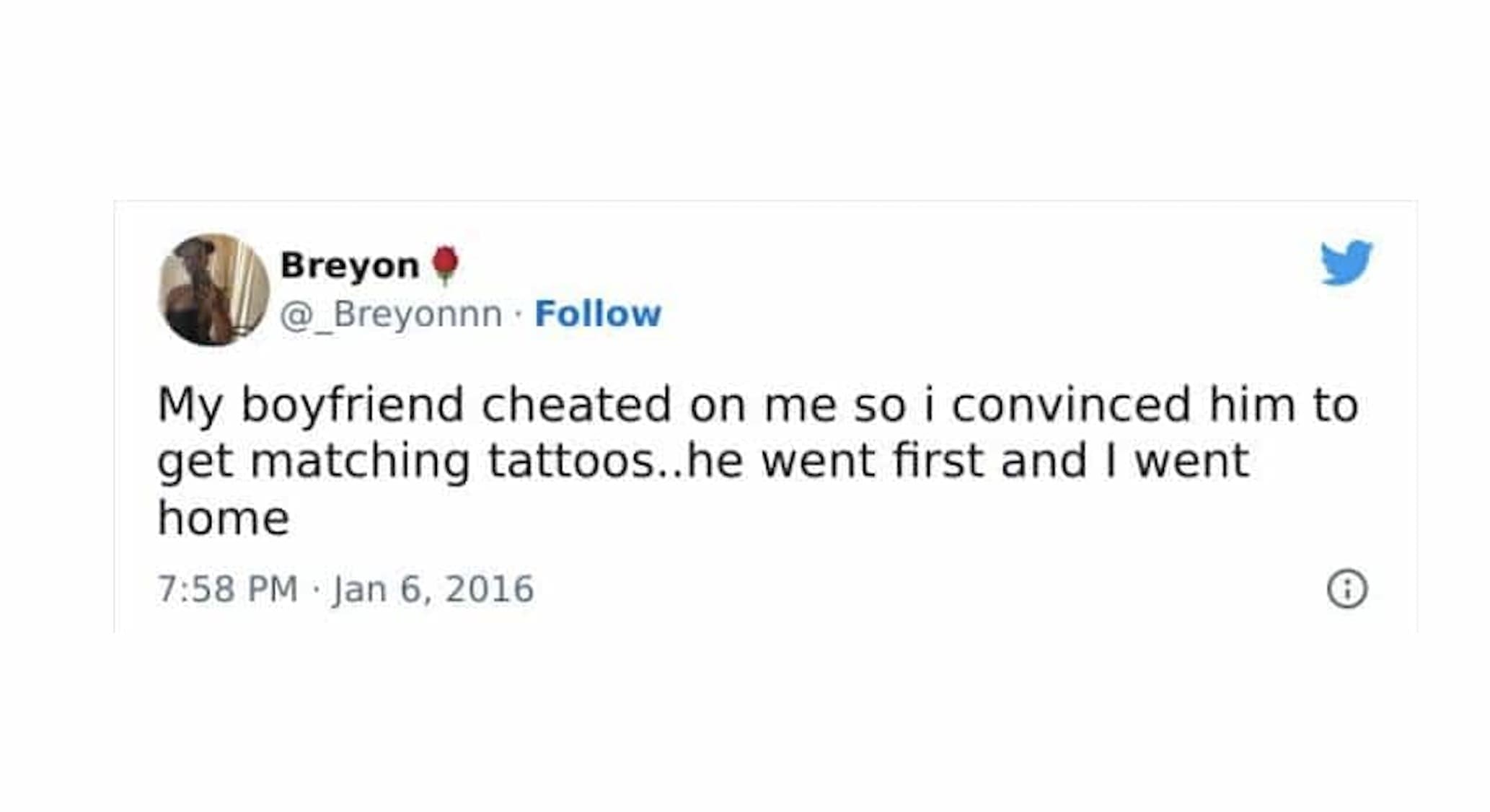Click the Jan 6, 2016 date
Viewport: 1490px width, 812px height.
(433, 588)
